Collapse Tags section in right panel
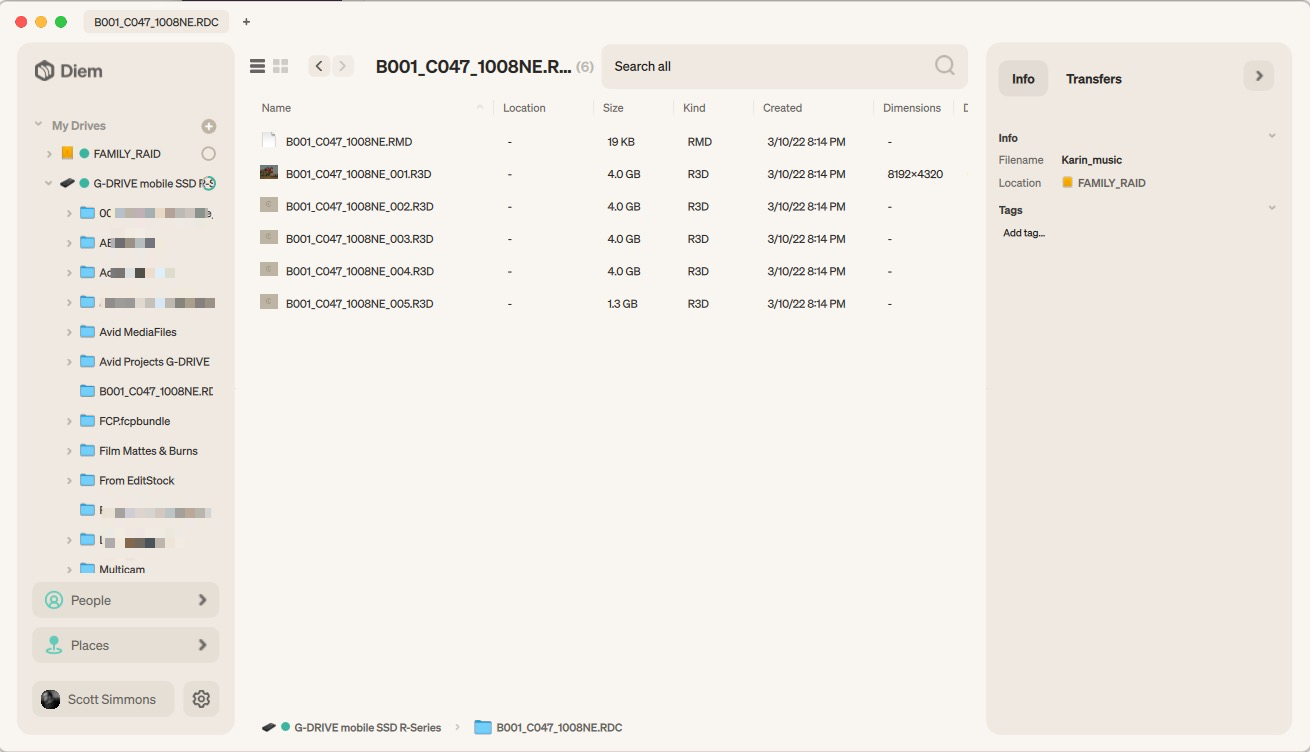Image resolution: width=1310 pixels, height=752 pixels. 1272,208
